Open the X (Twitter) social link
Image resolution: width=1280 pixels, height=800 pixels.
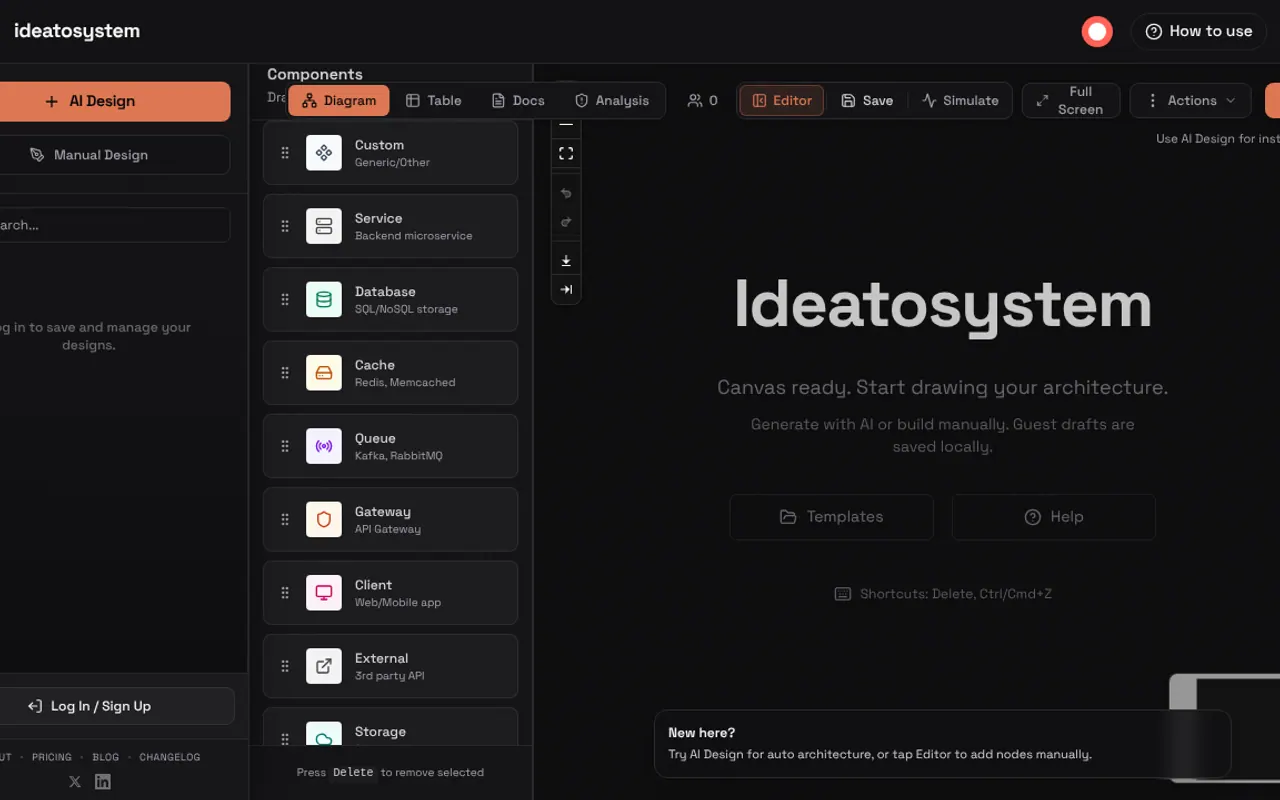pyautogui.click(x=75, y=782)
